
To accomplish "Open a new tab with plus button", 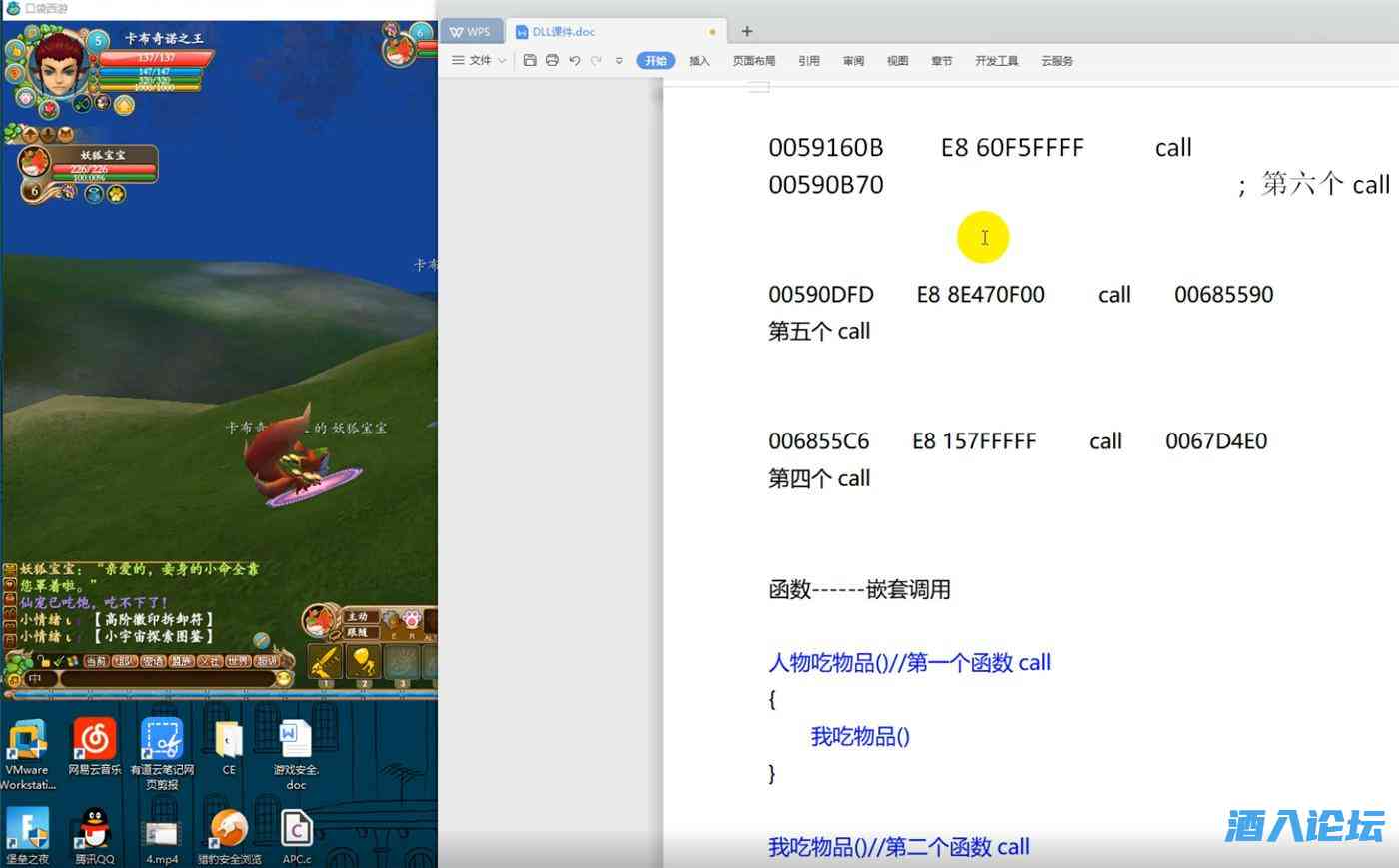I will [747, 31].
